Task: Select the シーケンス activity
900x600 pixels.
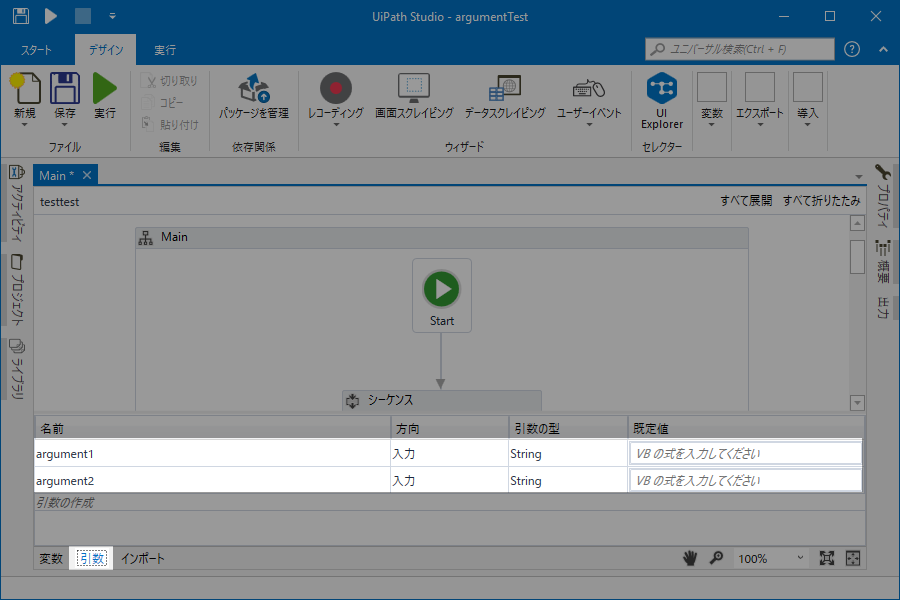Action: pos(442,400)
